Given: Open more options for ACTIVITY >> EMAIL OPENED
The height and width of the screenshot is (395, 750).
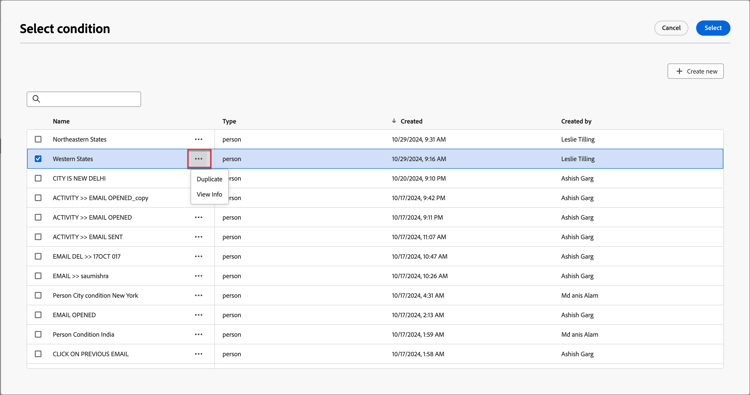Looking at the screenshot, I should tap(199, 217).
